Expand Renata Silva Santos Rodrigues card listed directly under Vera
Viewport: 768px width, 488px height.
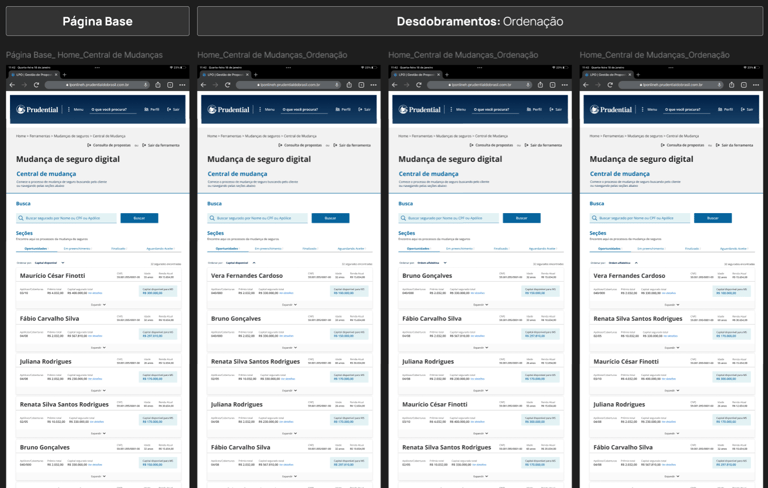672,348
